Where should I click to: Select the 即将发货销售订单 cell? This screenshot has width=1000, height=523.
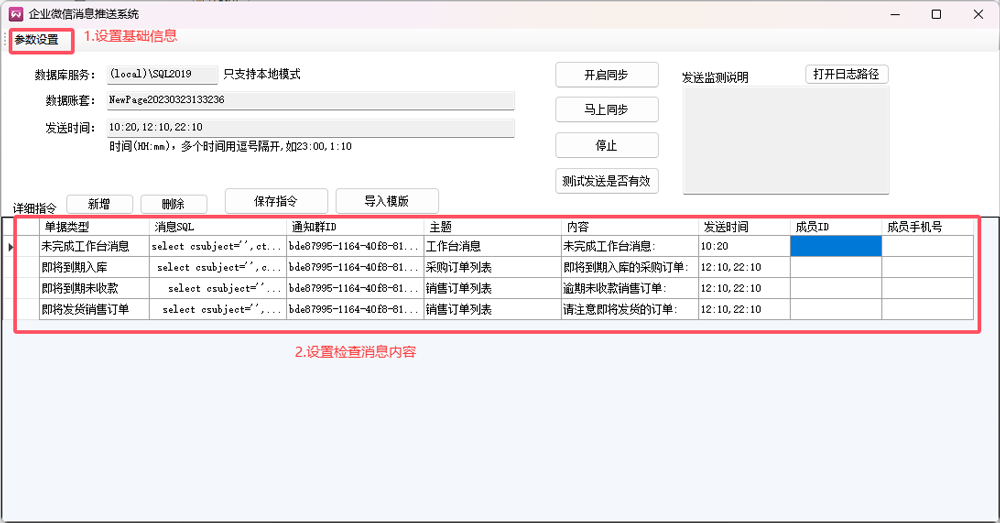[94, 309]
